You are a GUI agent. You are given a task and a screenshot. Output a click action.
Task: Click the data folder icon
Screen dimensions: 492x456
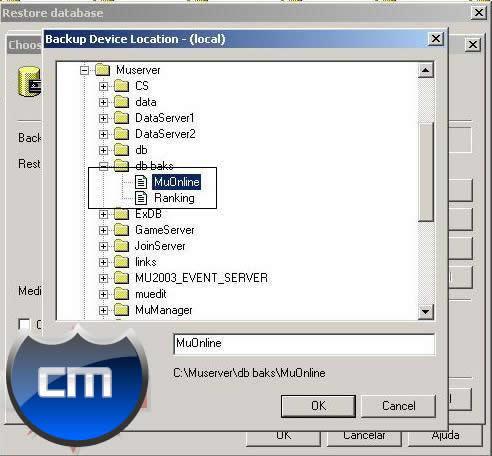tap(122, 102)
